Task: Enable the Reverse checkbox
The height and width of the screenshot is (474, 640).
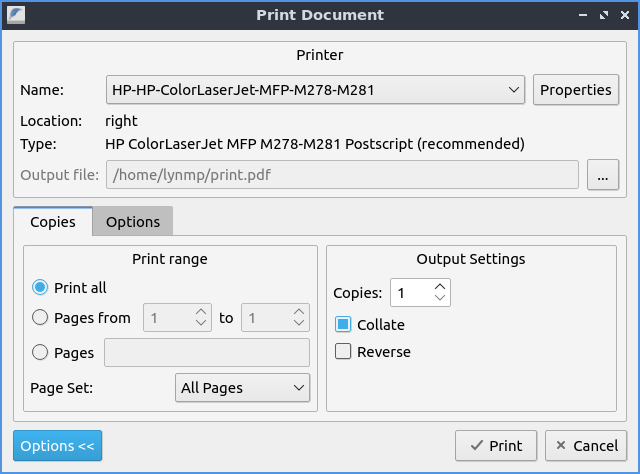Action: [343, 351]
